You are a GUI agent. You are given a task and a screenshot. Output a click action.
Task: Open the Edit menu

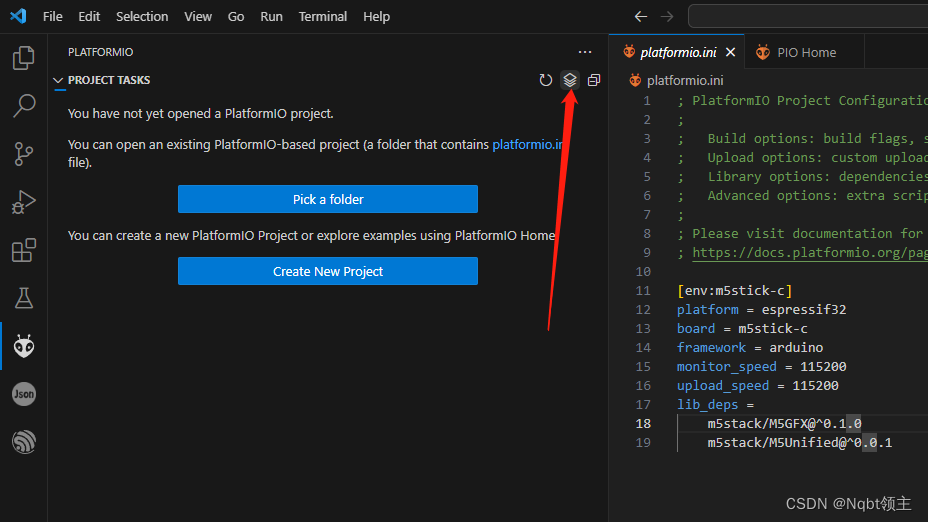pyautogui.click(x=89, y=17)
